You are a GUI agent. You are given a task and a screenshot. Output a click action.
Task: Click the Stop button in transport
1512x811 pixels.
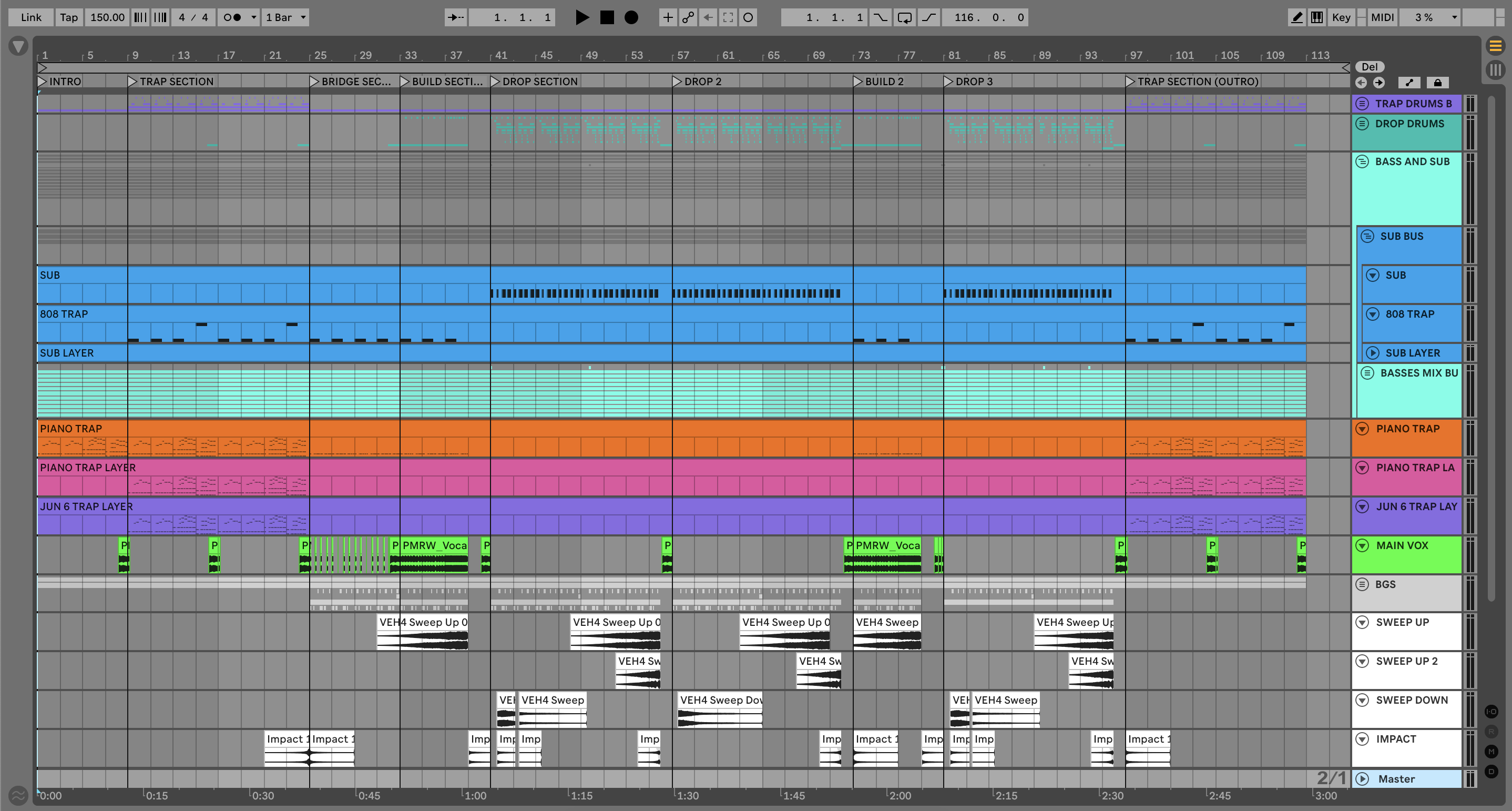pyautogui.click(x=607, y=17)
